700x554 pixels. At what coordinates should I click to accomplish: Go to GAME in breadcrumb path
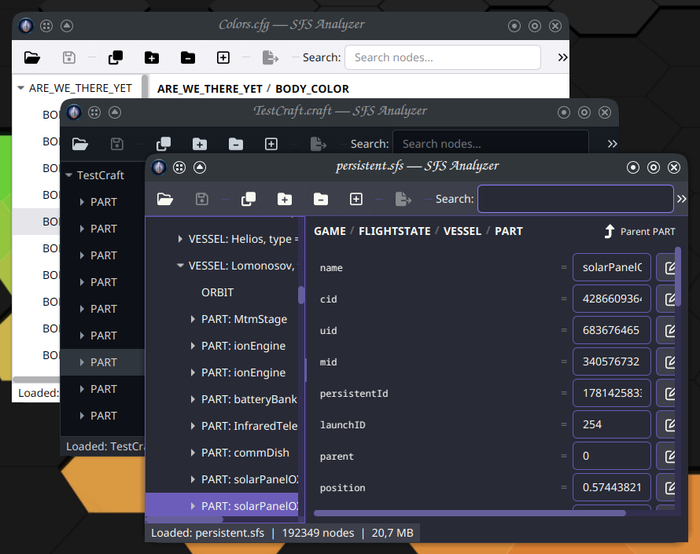330,231
